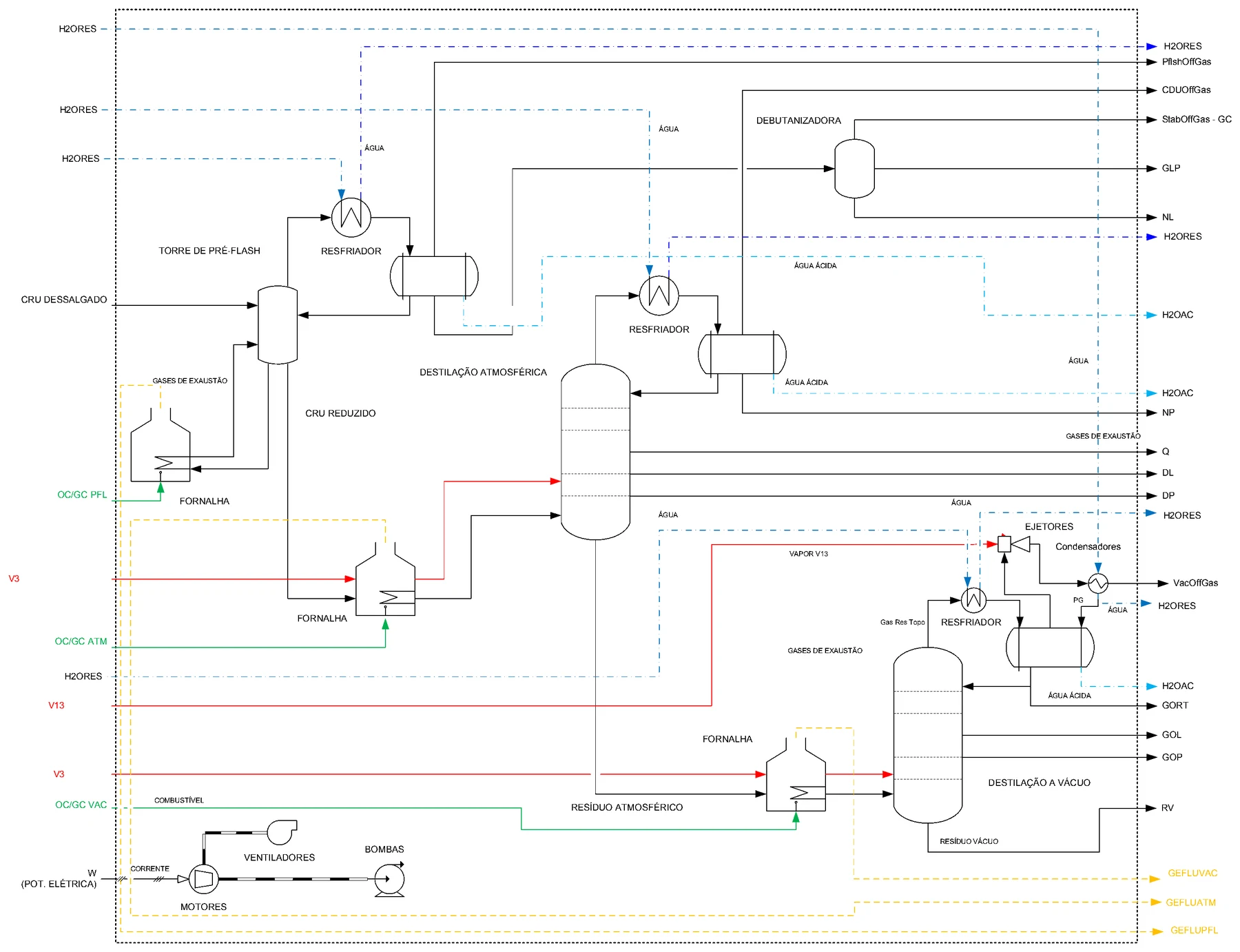Select the vacuum furnace above RESÍDUO ATMOSFÉRICO
The image size is (1240, 952).
tap(796, 774)
